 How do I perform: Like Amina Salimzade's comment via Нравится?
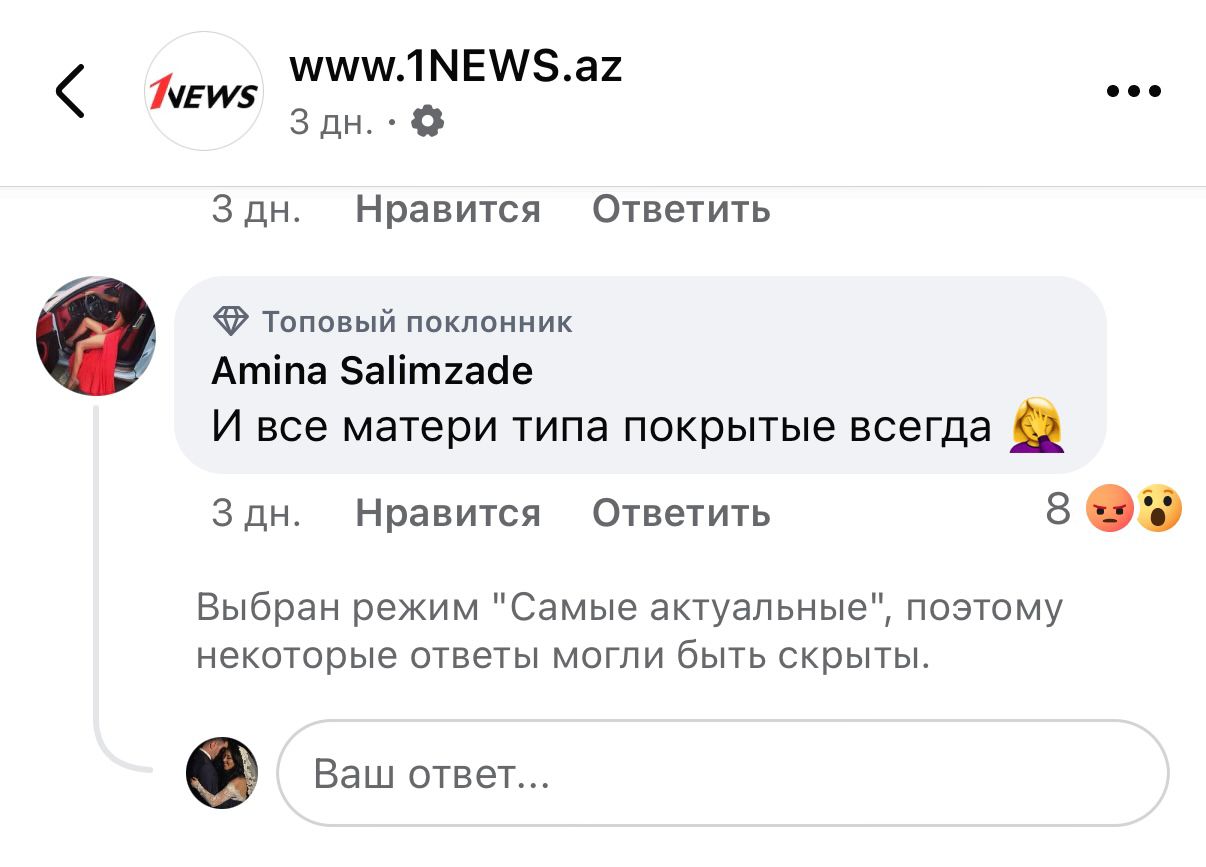pyautogui.click(x=447, y=513)
